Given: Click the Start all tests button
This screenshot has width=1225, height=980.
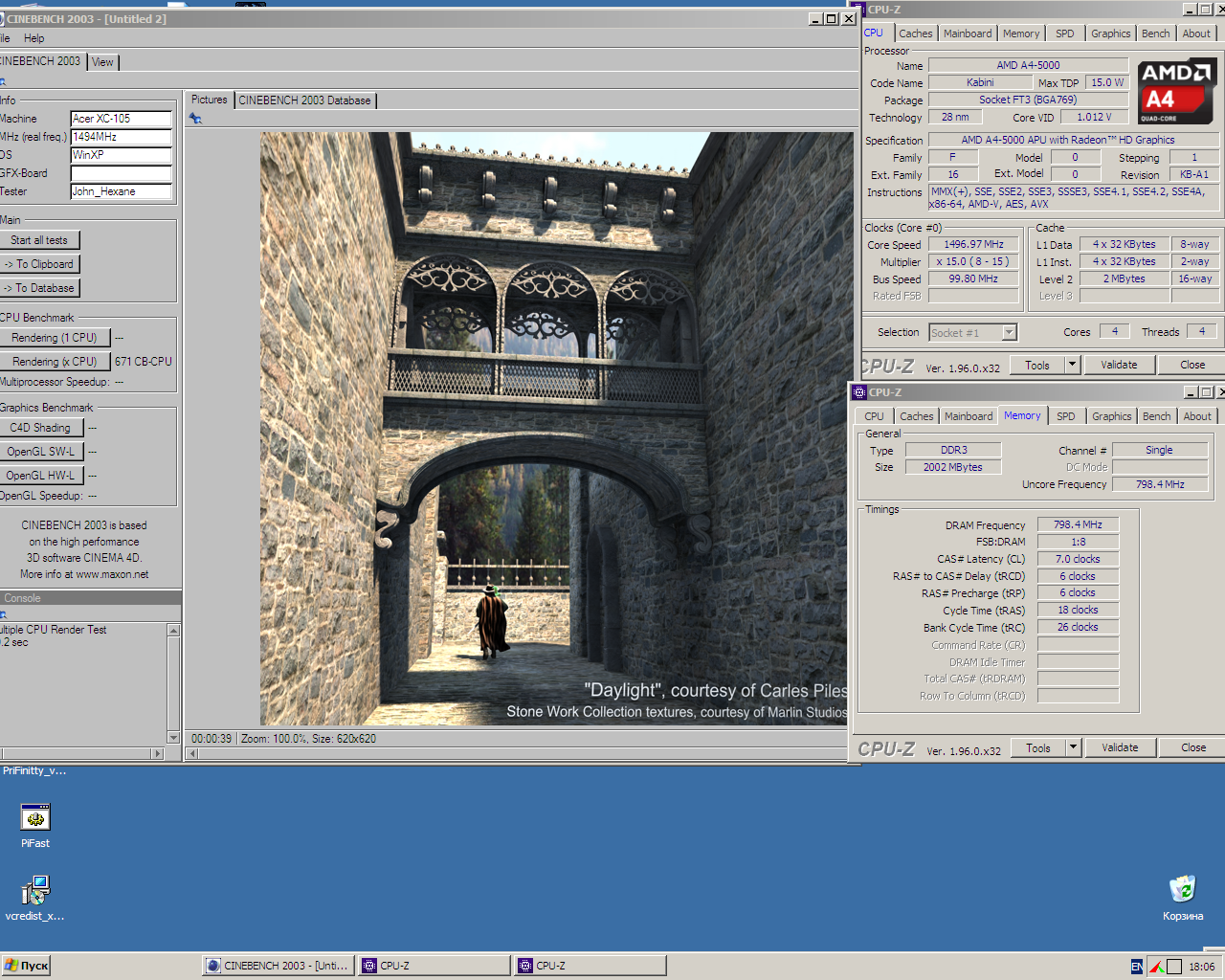Looking at the screenshot, I should coord(39,240).
